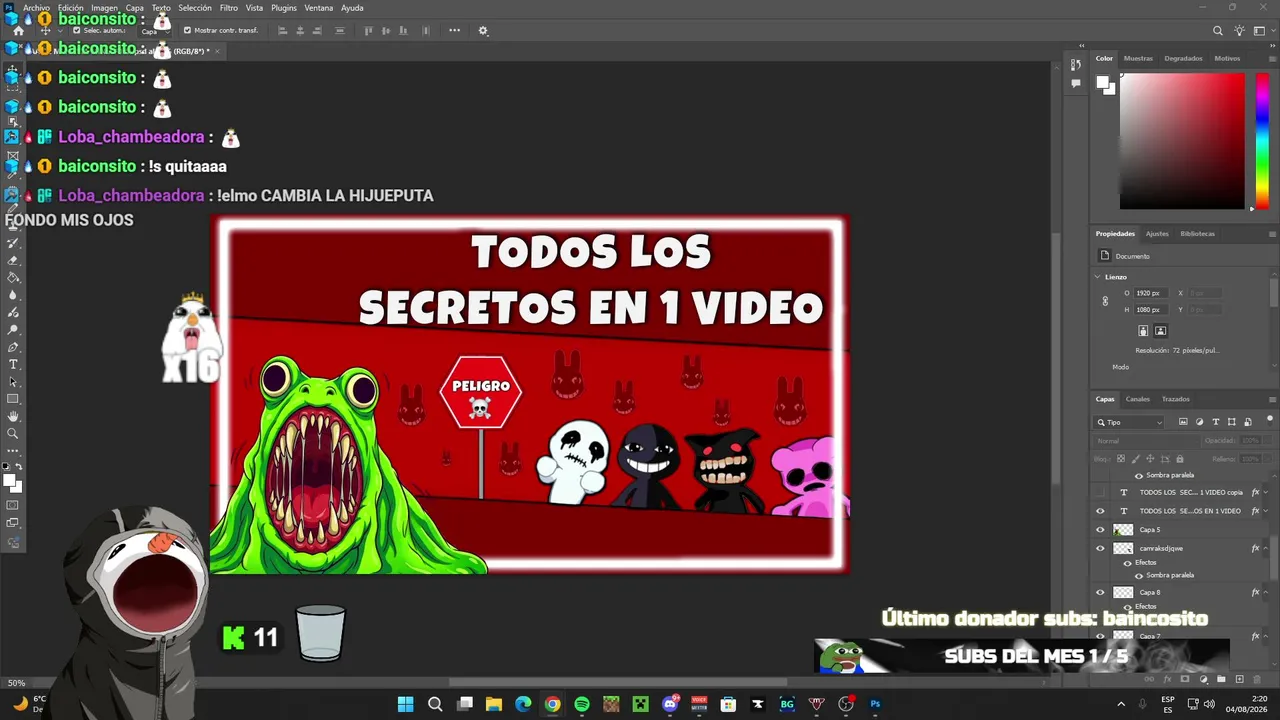Show the hidden 'TODOS LOS SEC... 1 VIDEO copia' layer
The image size is (1280, 720).
(1100, 493)
